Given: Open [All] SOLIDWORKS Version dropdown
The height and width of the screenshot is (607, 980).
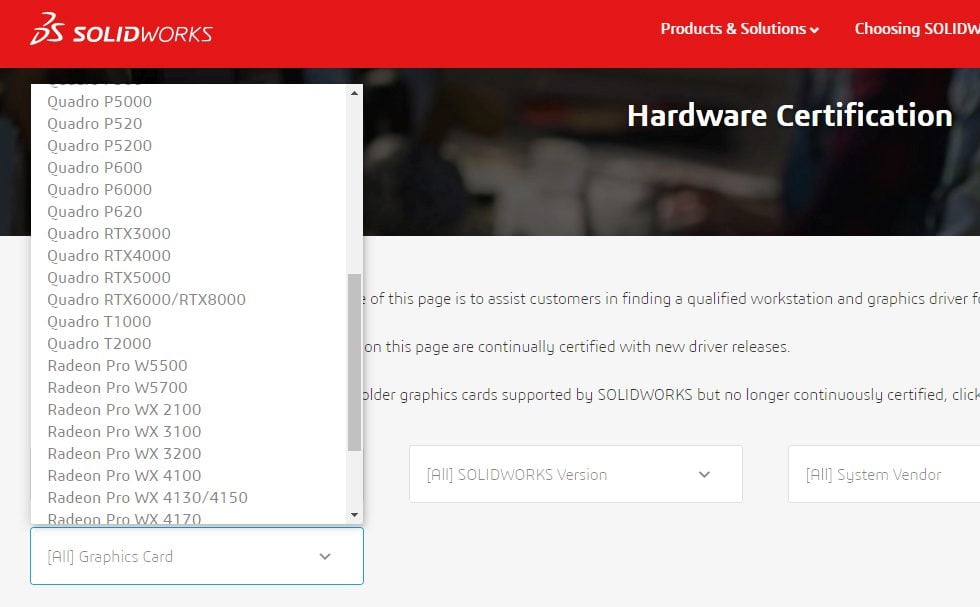Looking at the screenshot, I should click(576, 474).
